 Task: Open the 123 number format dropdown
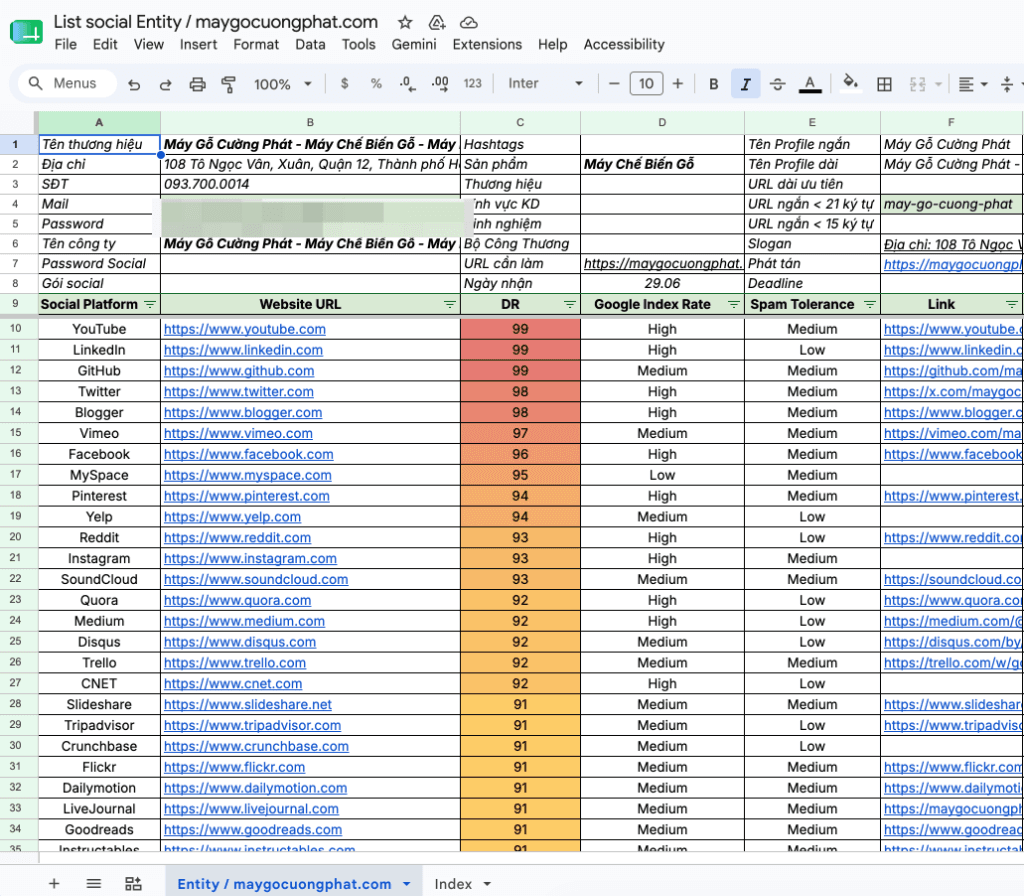point(472,84)
